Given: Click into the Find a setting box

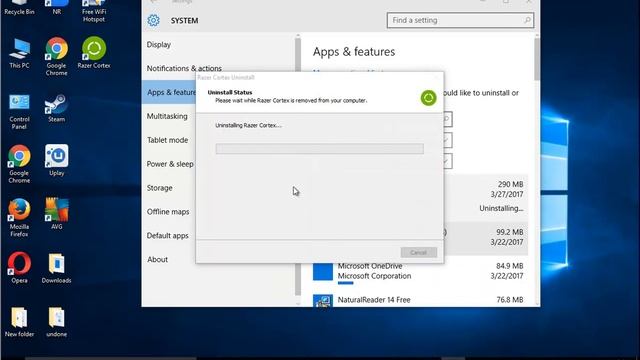Looking at the screenshot, I should (x=460, y=20).
